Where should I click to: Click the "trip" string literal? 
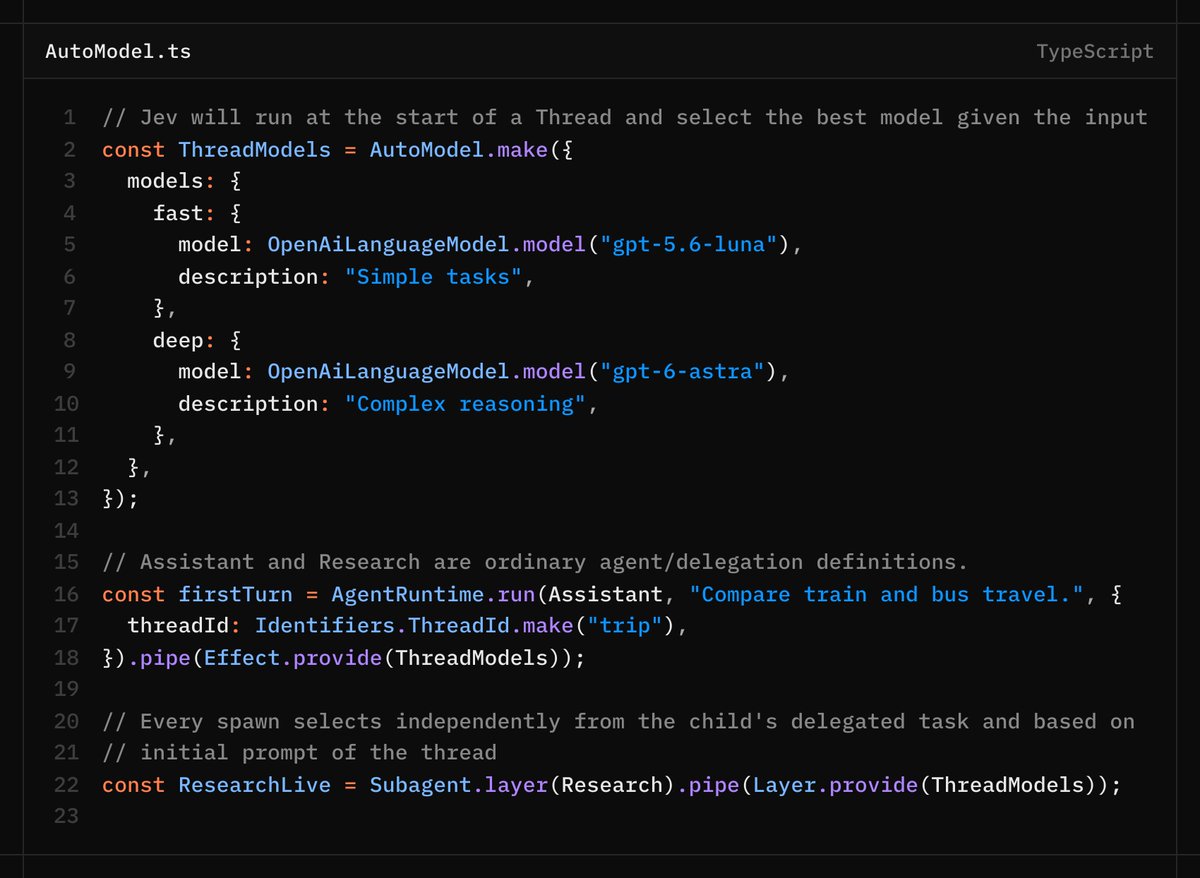[x=625, y=627]
